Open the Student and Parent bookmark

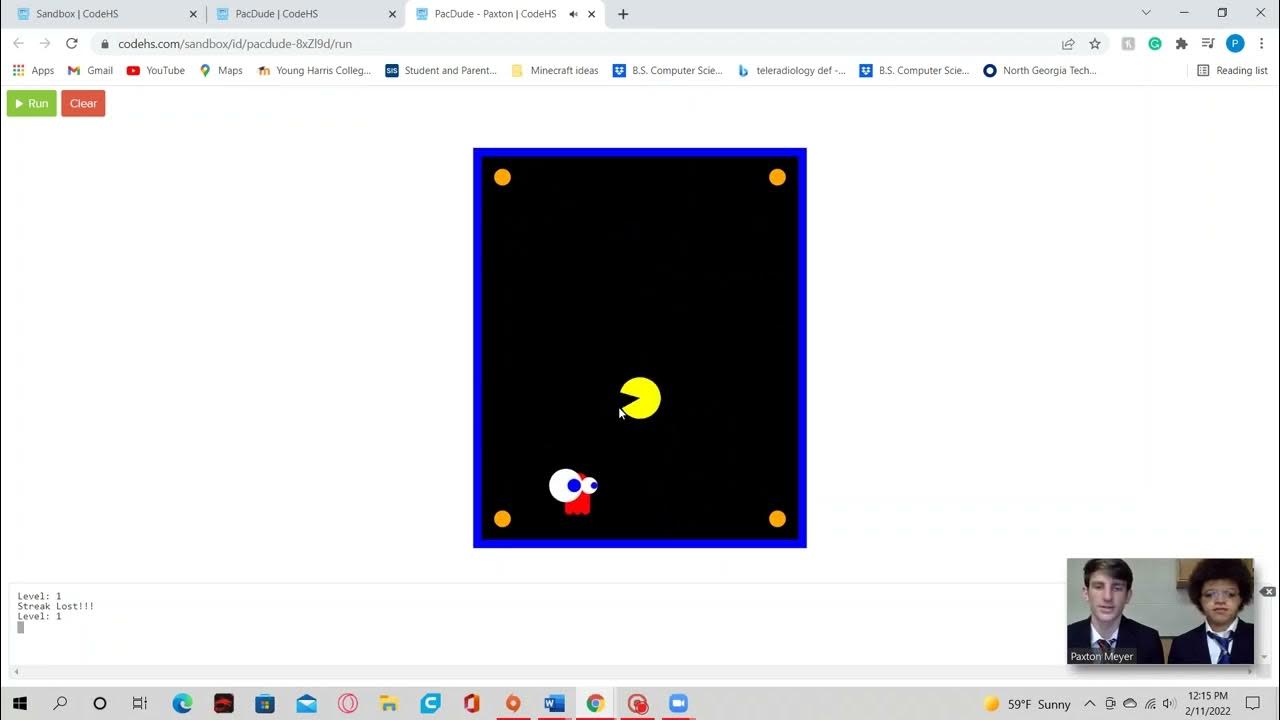pyautogui.click(x=441, y=70)
